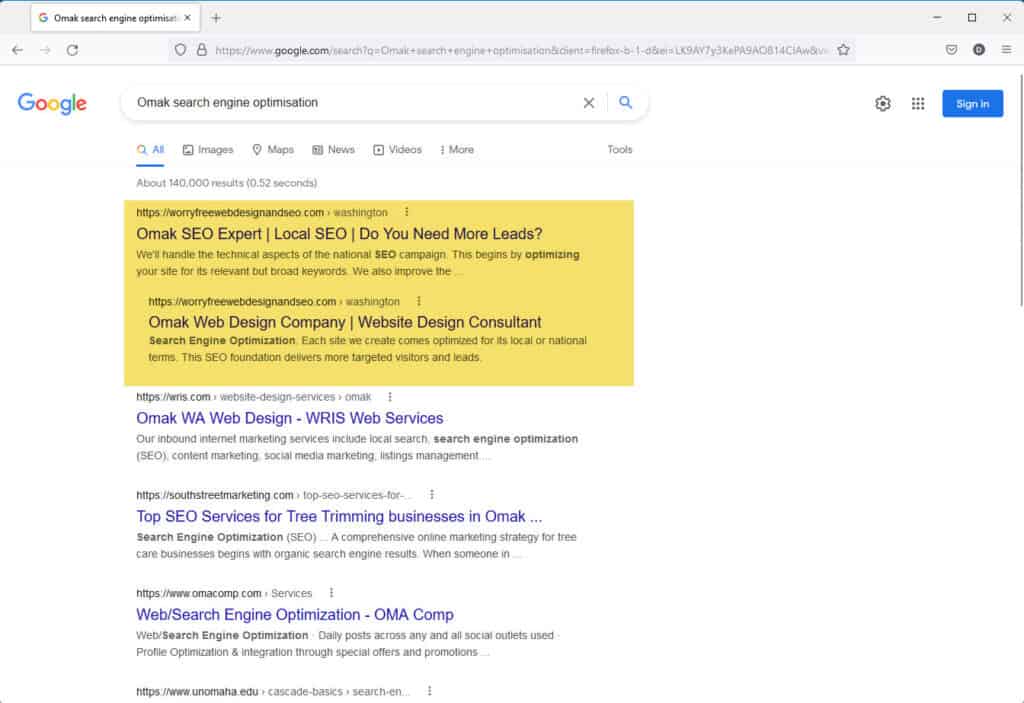Click the padlock site security icon
1024x703 pixels.
click(202, 50)
